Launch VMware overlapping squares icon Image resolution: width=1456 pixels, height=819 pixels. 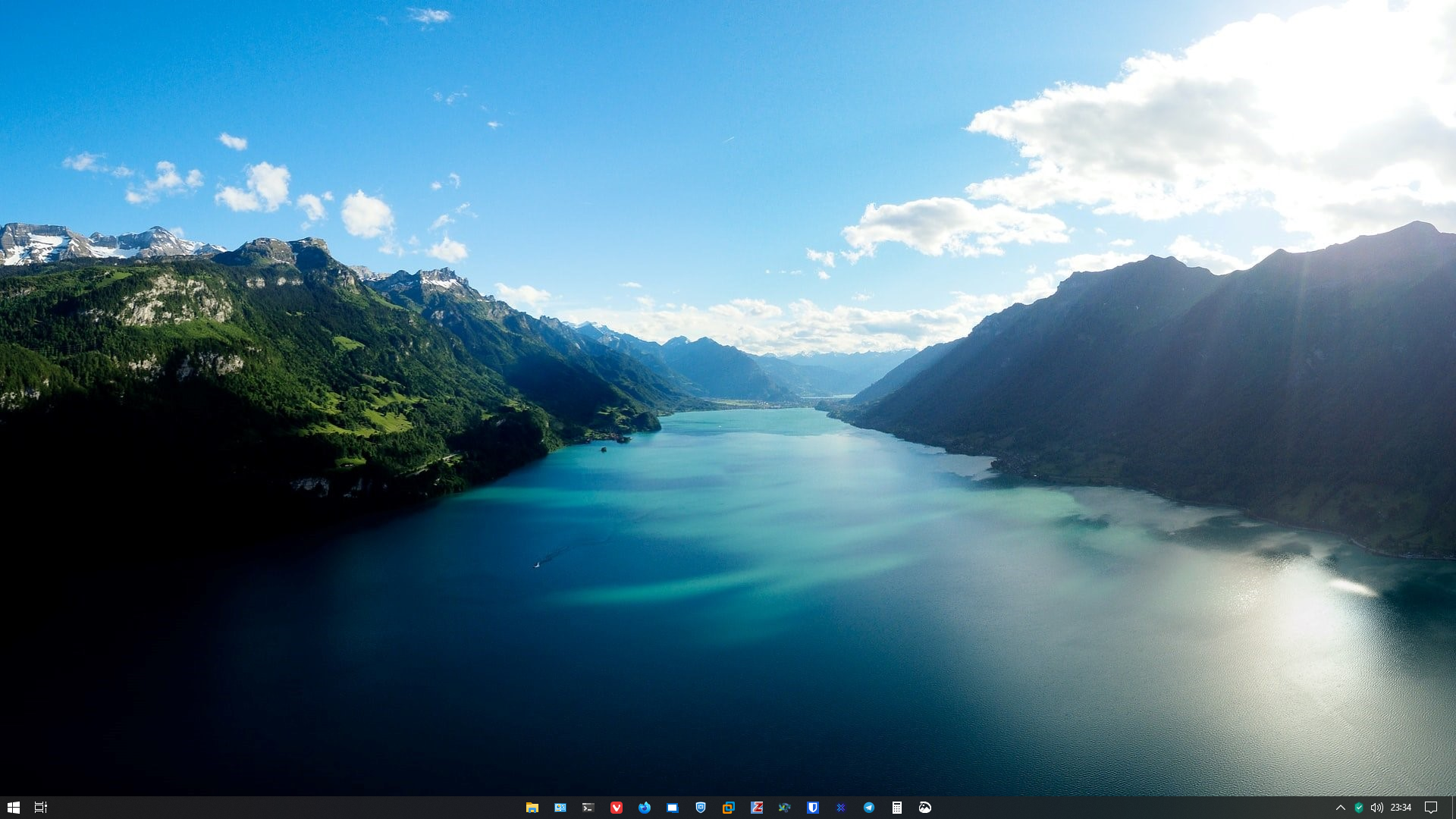[x=729, y=808]
